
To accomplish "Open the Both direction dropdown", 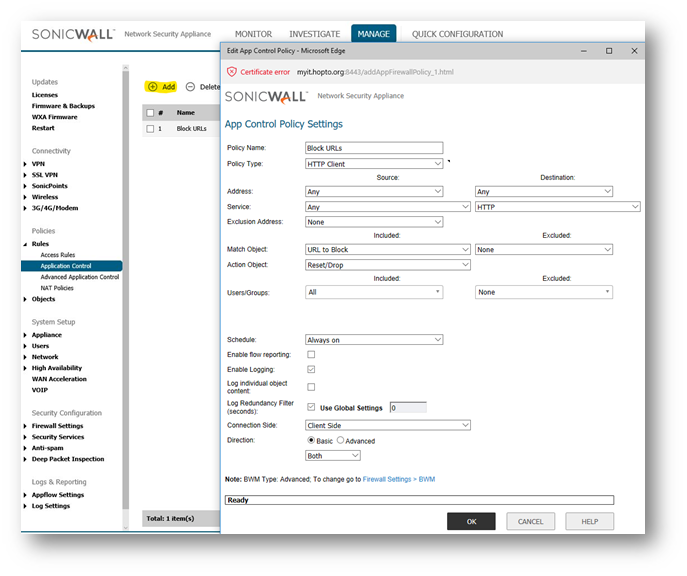I will (333, 456).
